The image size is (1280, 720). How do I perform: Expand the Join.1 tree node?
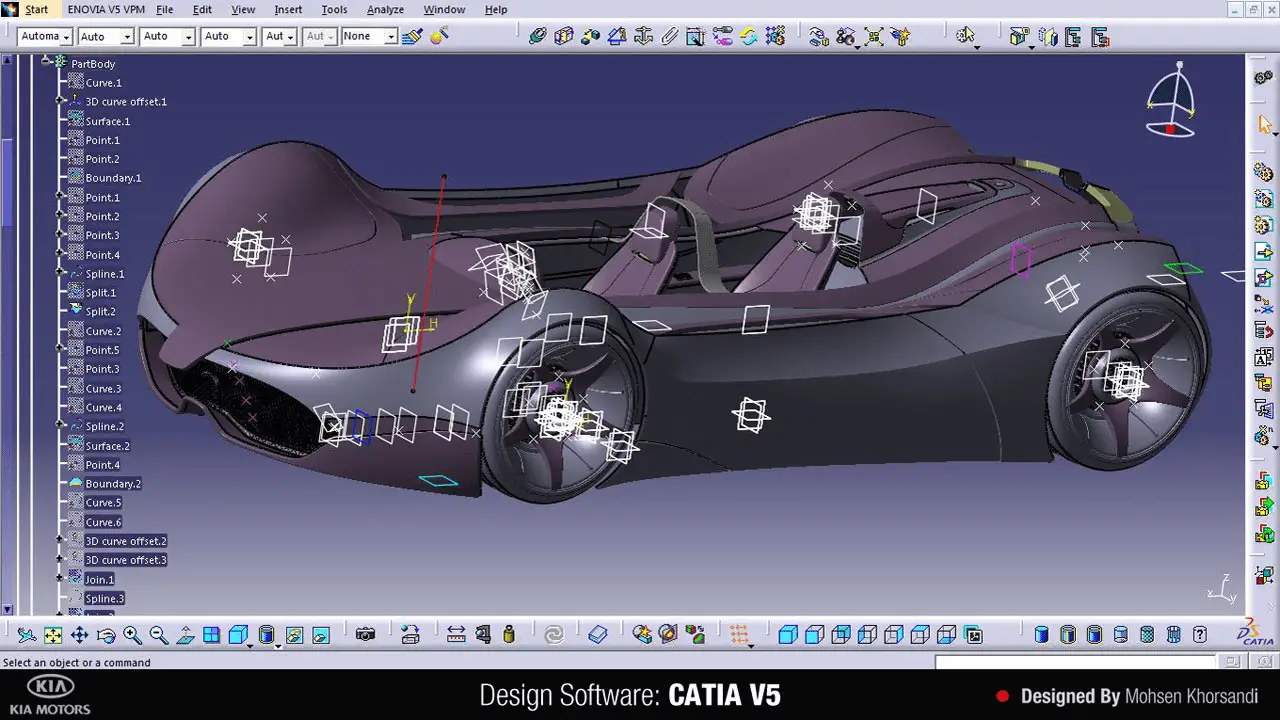point(60,579)
